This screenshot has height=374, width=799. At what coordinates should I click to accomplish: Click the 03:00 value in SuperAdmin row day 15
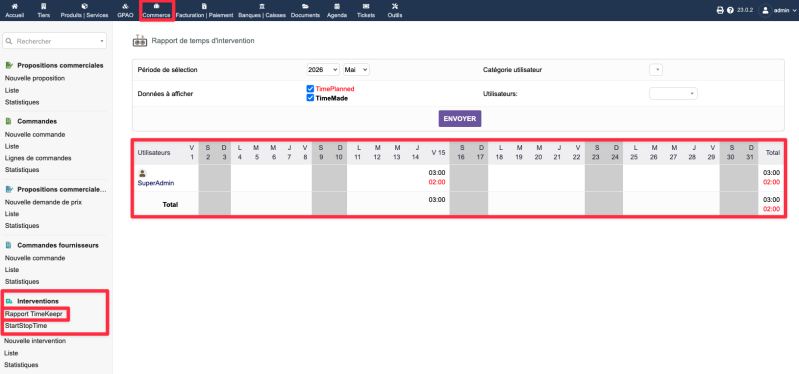click(438, 173)
